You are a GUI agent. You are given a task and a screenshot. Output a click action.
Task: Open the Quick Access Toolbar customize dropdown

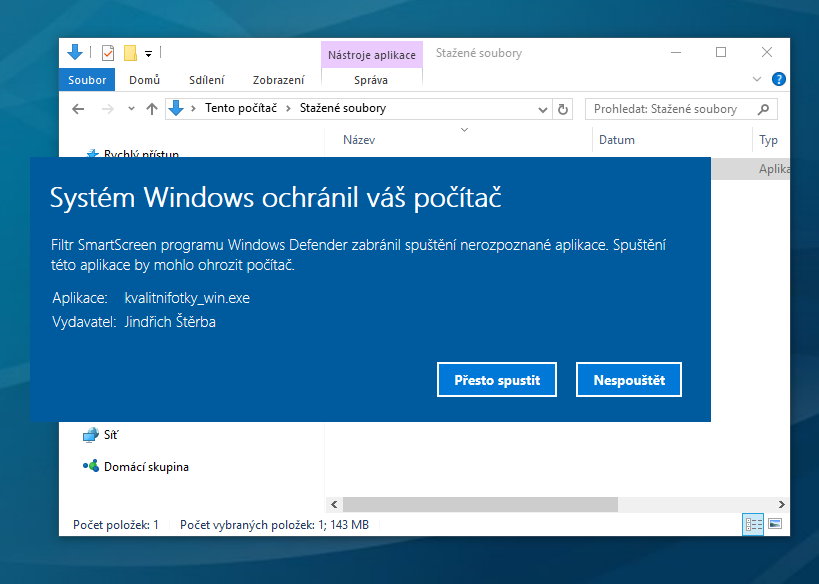148,53
